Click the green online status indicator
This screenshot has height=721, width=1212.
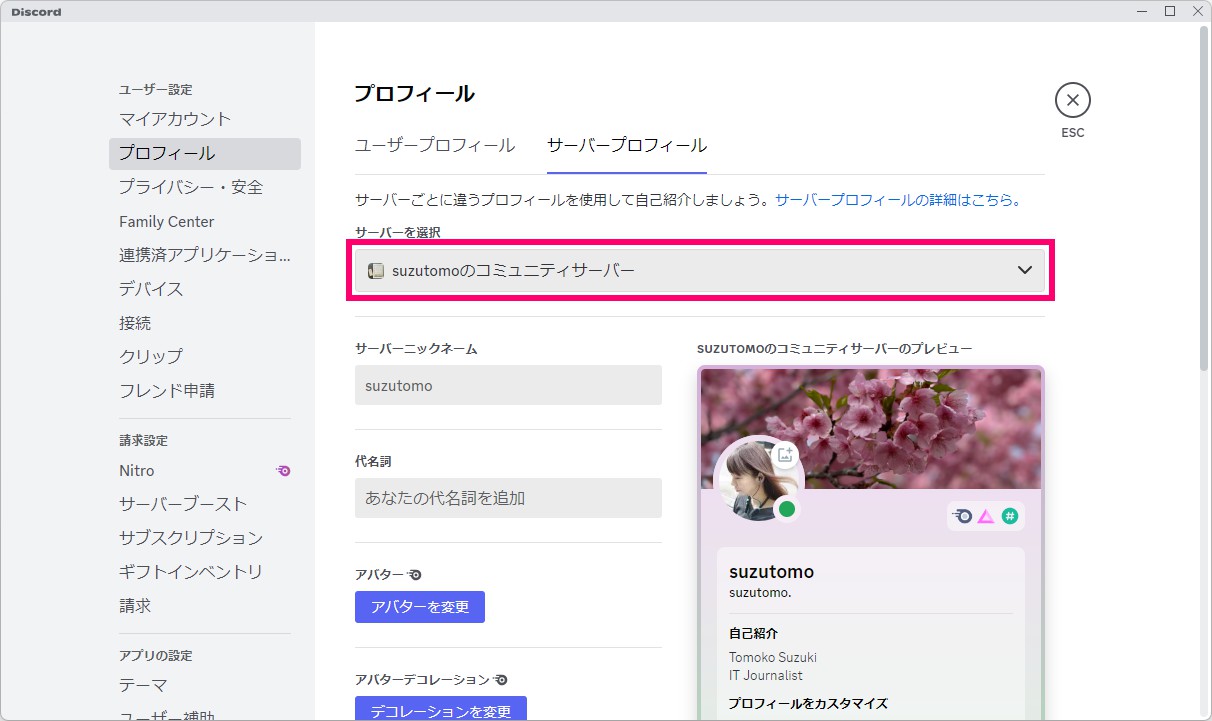[787, 510]
